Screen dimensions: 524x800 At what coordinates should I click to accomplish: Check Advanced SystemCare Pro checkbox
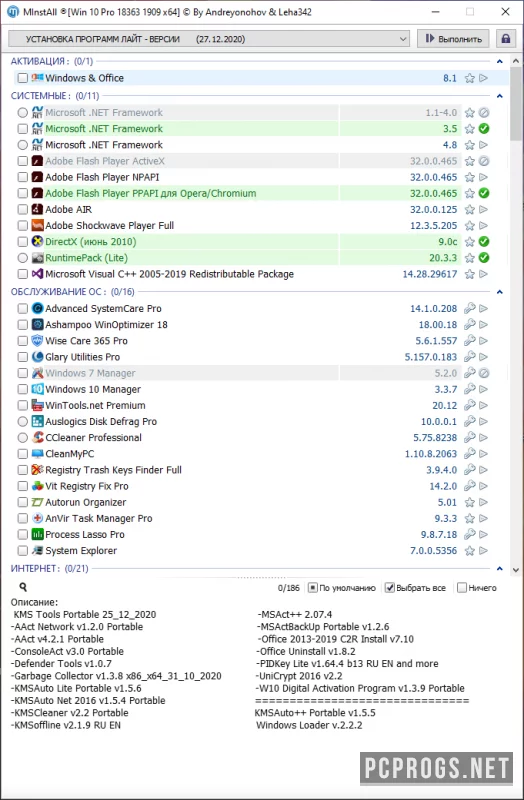[22, 308]
